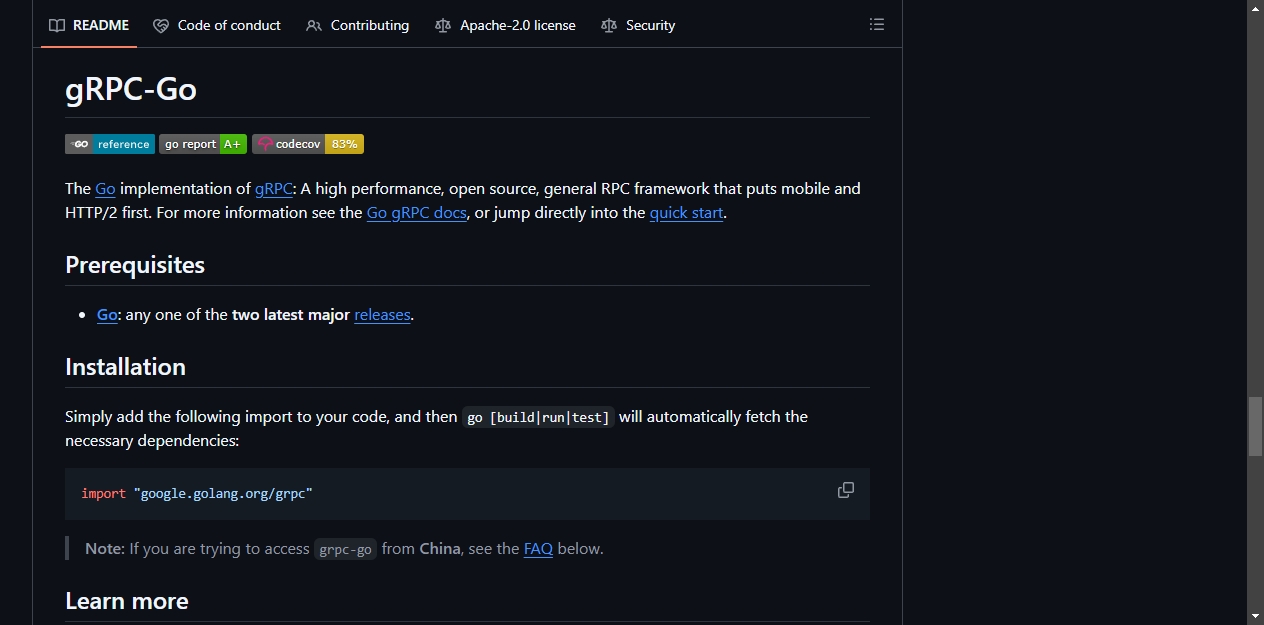Click the Security scale icon
This screenshot has width=1264, height=625.
click(609, 25)
